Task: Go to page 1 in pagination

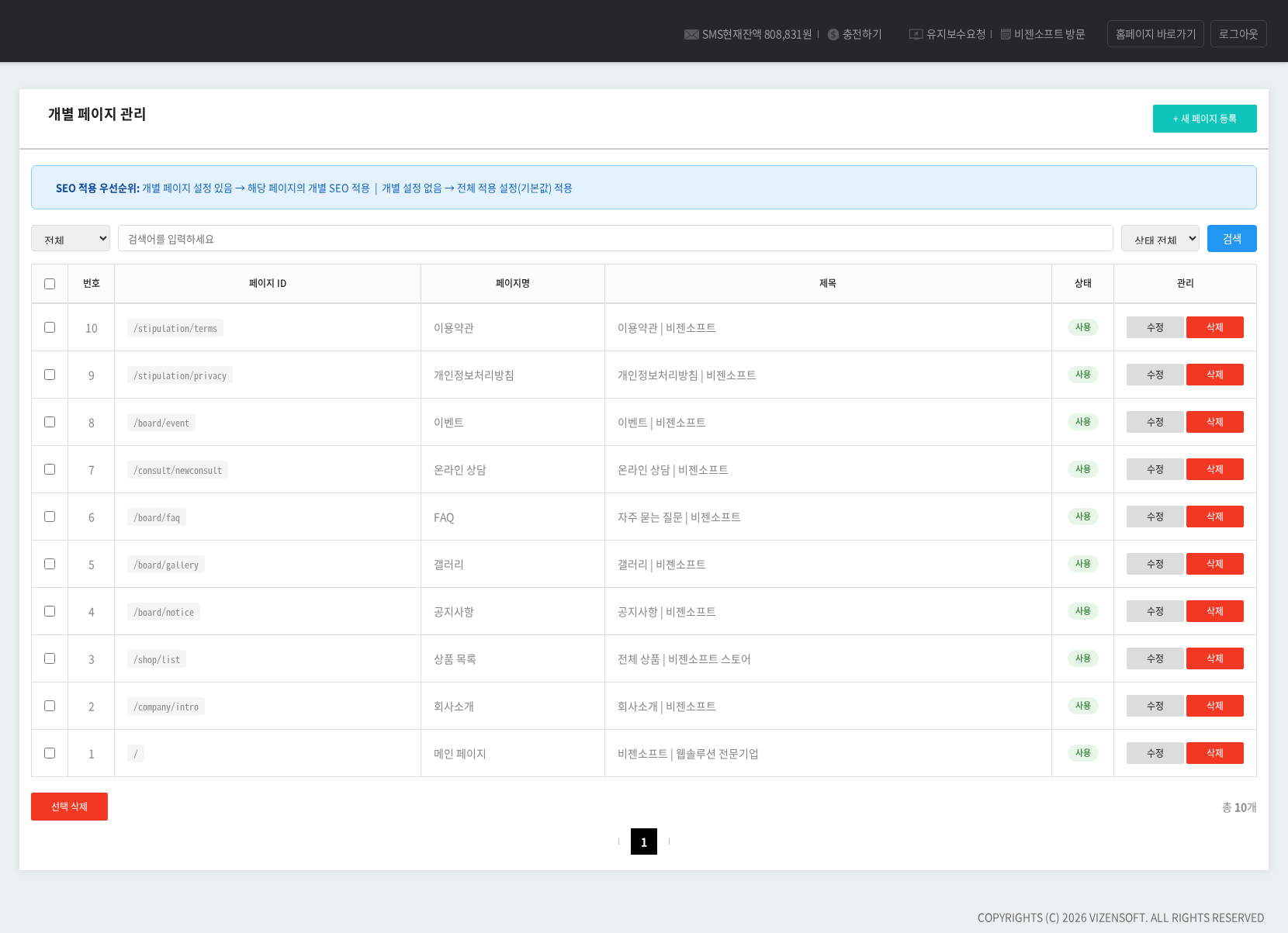Action: tap(644, 841)
